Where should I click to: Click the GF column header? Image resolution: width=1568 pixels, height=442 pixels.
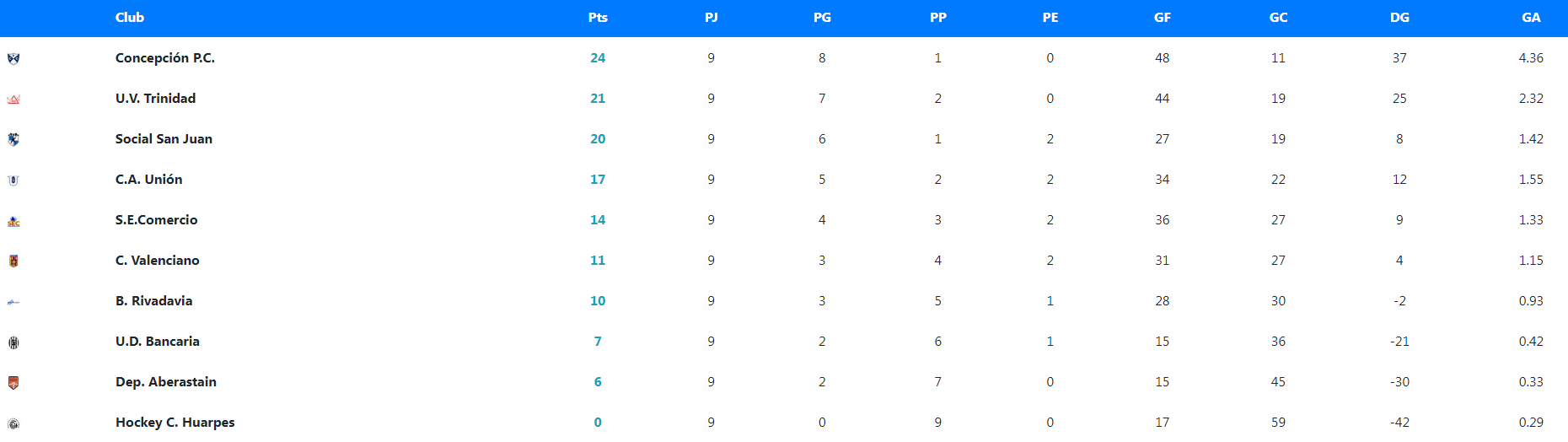[x=1163, y=18]
